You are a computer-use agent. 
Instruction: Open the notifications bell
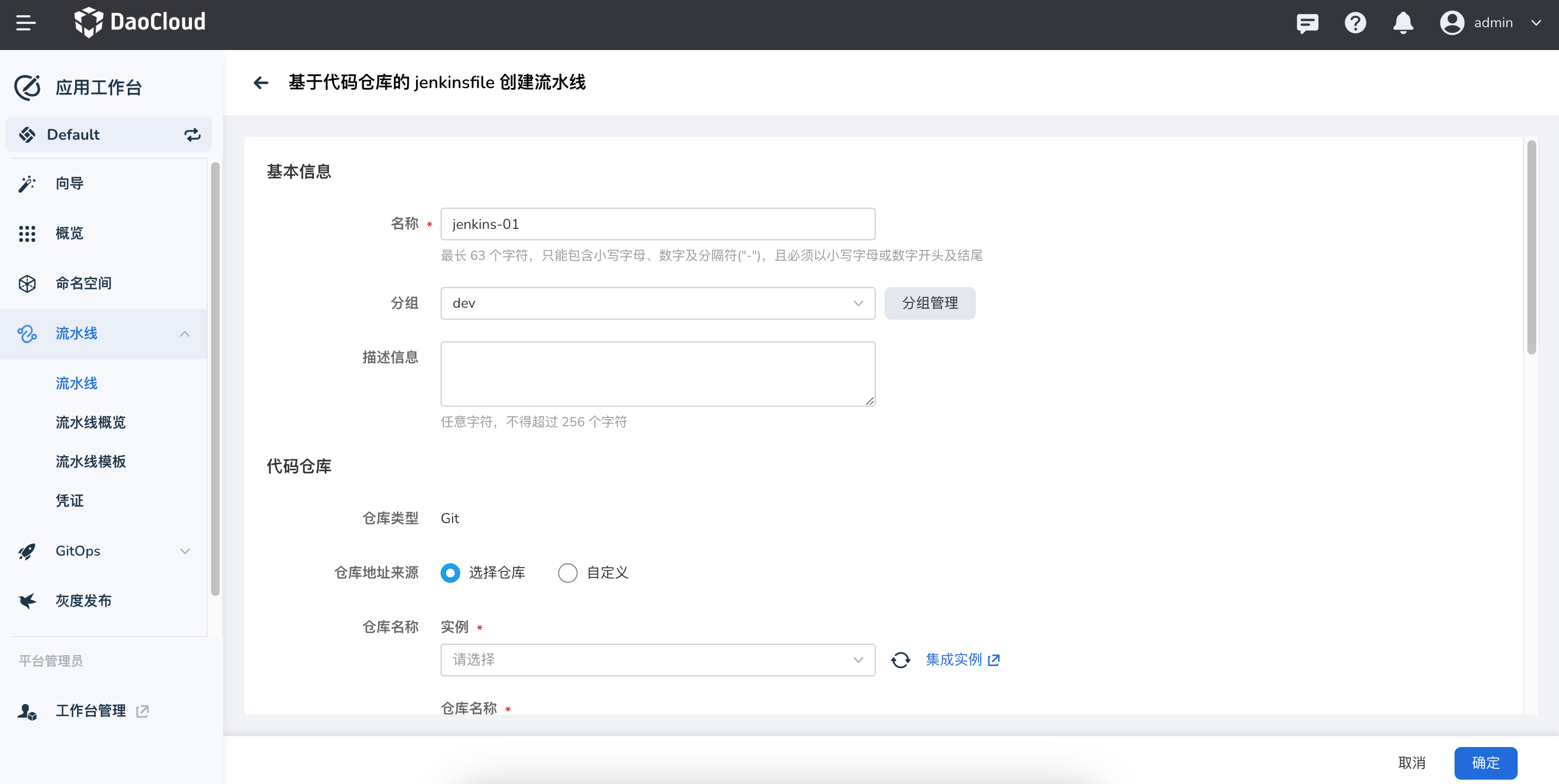pyautogui.click(x=1402, y=23)
